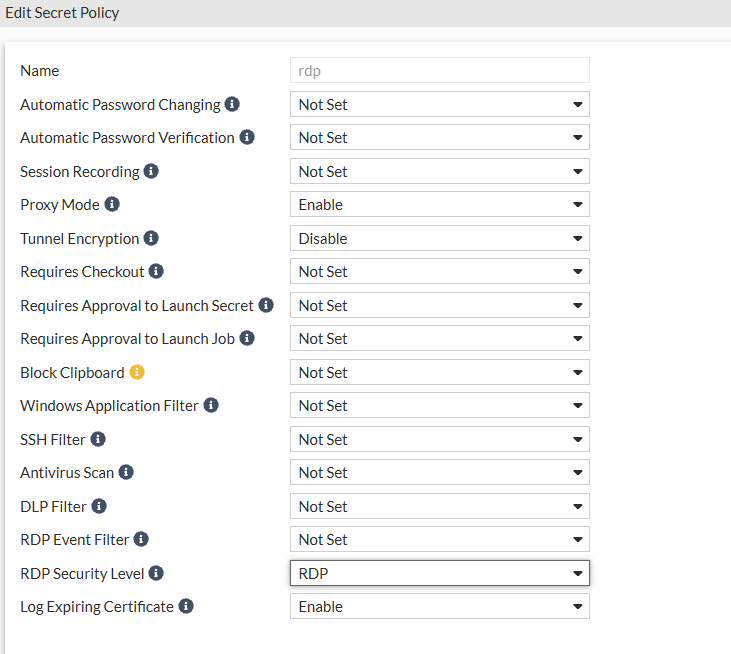This screenshot has height=654, width=731.
Task: Expand the RDP Security Level dropdown
Action: tap(439, 573)
